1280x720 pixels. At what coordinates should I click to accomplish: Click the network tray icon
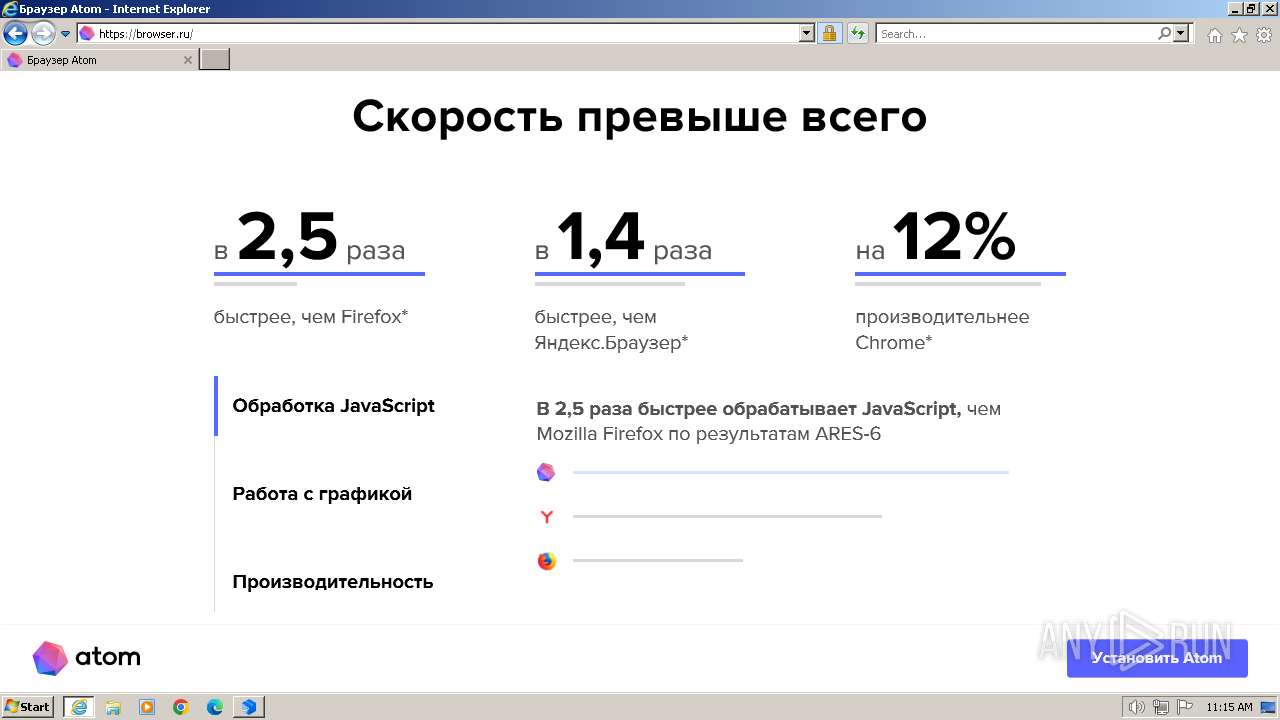pos(1161,707)
